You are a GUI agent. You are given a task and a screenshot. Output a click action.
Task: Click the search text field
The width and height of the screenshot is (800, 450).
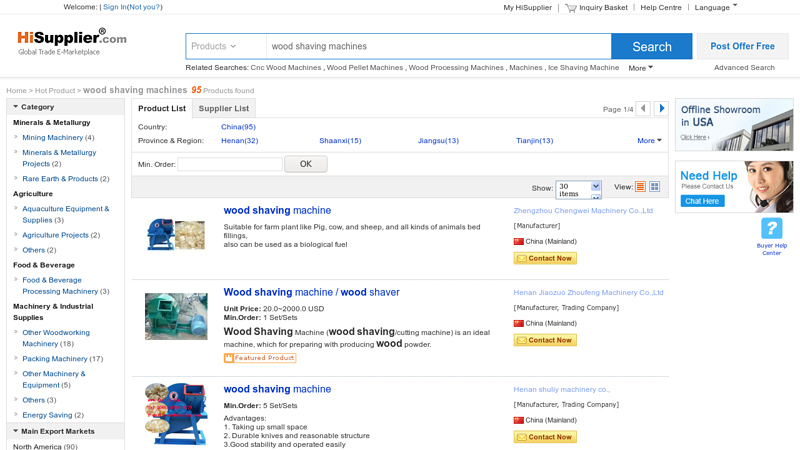pos(438,46)
